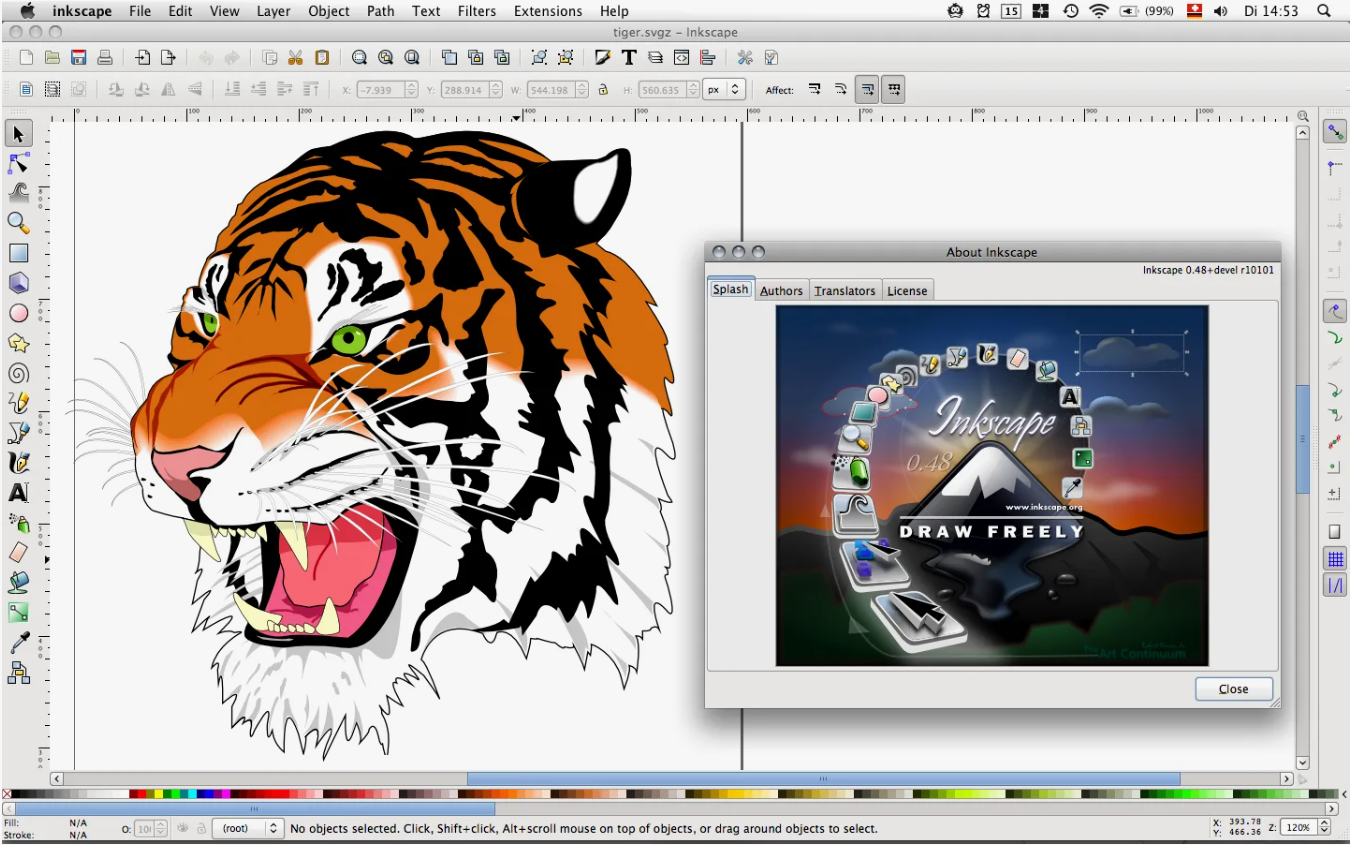Screen dimensions: 1350x845
Task: Select the Connector tool
Action: [x=18, y=673]
